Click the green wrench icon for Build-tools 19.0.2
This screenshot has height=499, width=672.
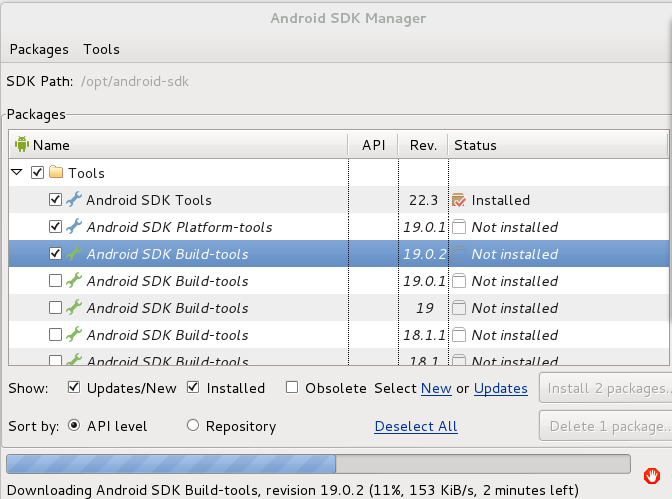[x=74, y=253]
